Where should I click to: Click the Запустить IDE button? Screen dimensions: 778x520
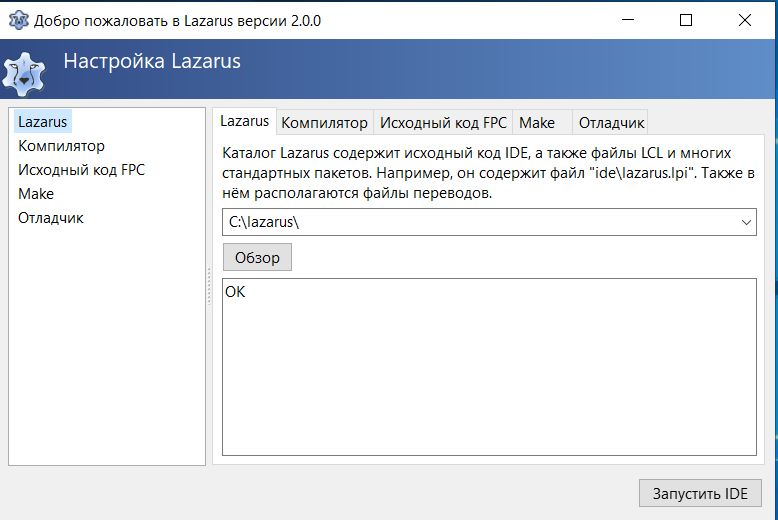700,493
